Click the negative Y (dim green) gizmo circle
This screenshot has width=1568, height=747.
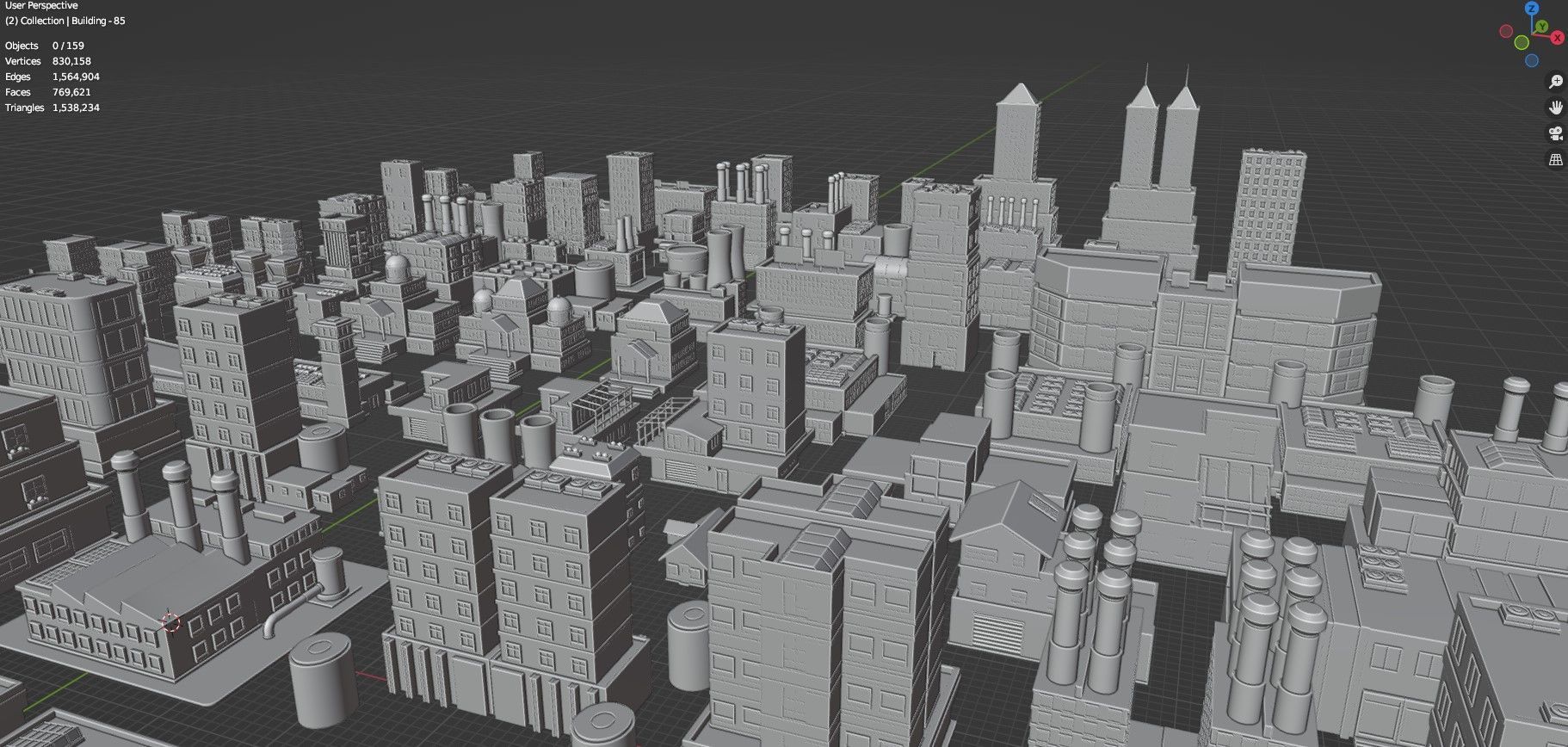point(1522,42)
